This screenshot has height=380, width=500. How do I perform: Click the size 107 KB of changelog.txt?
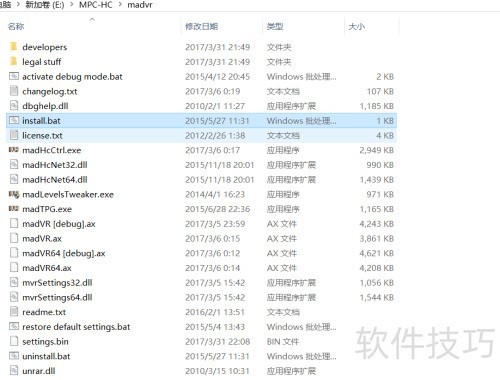(380, 91)
